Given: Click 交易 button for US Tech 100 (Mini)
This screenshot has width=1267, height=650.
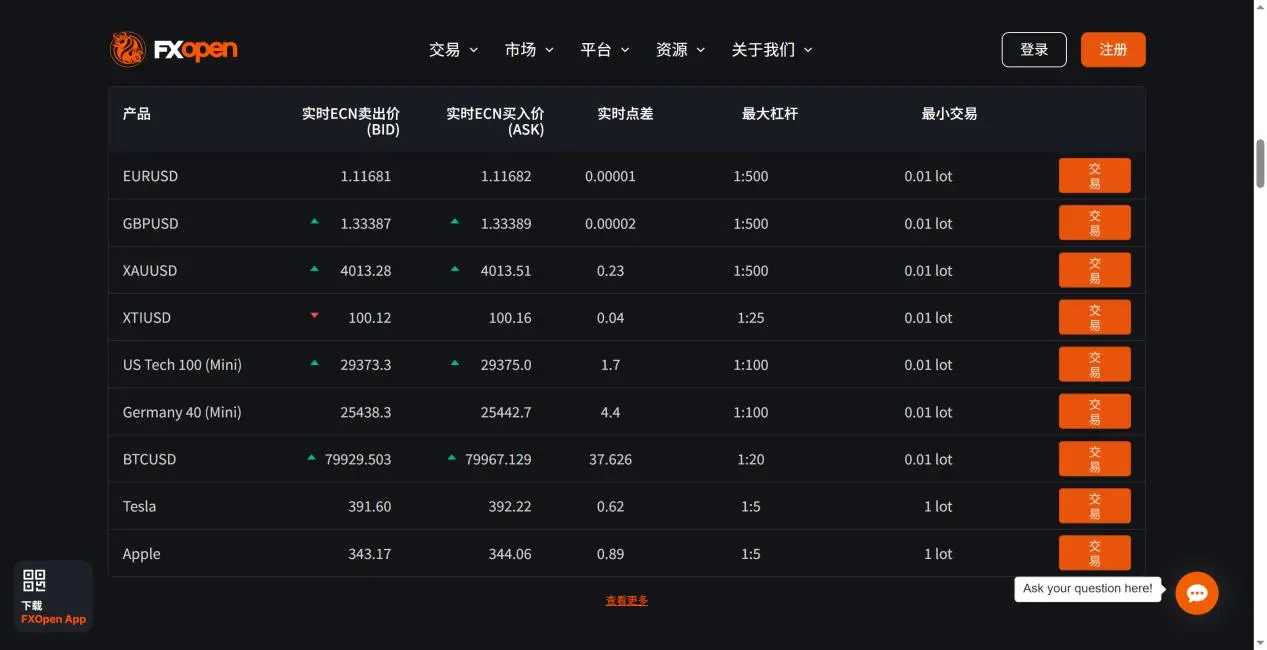Looking at the screenshot, I should pyautogui.click(x=1095, y=364).
